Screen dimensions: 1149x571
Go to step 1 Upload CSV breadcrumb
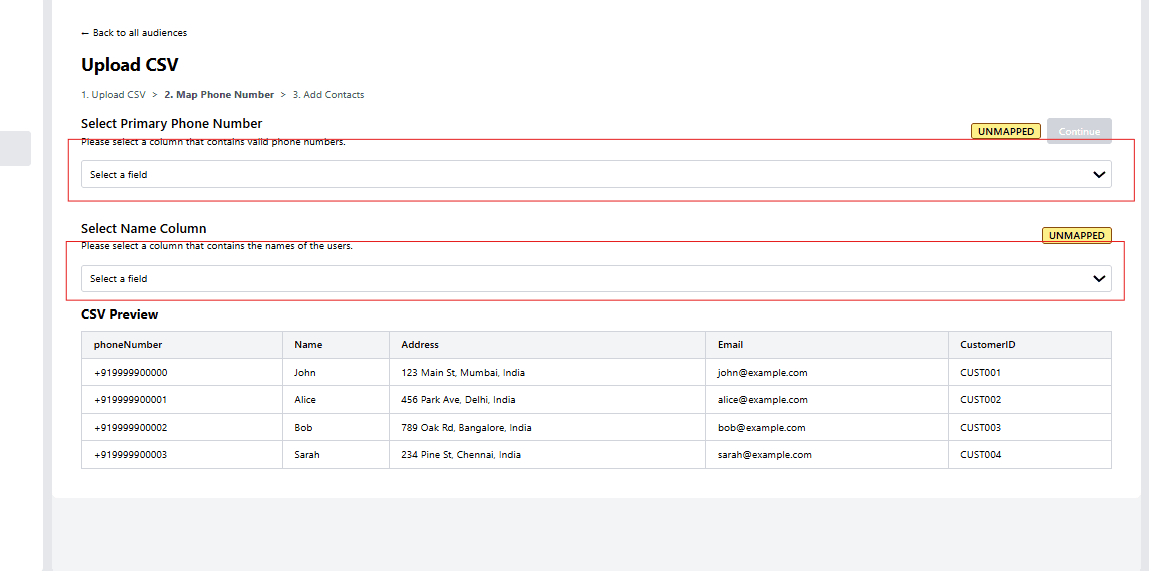(x=113, y=95)
